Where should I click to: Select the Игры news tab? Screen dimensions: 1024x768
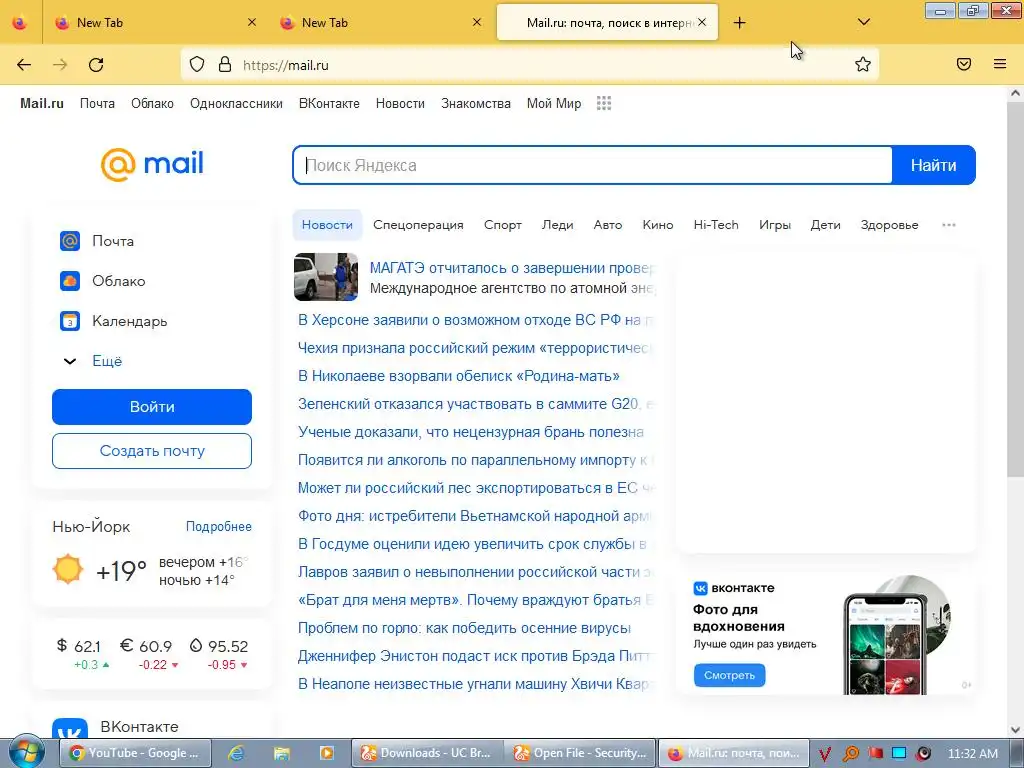[x=775, y=225]
